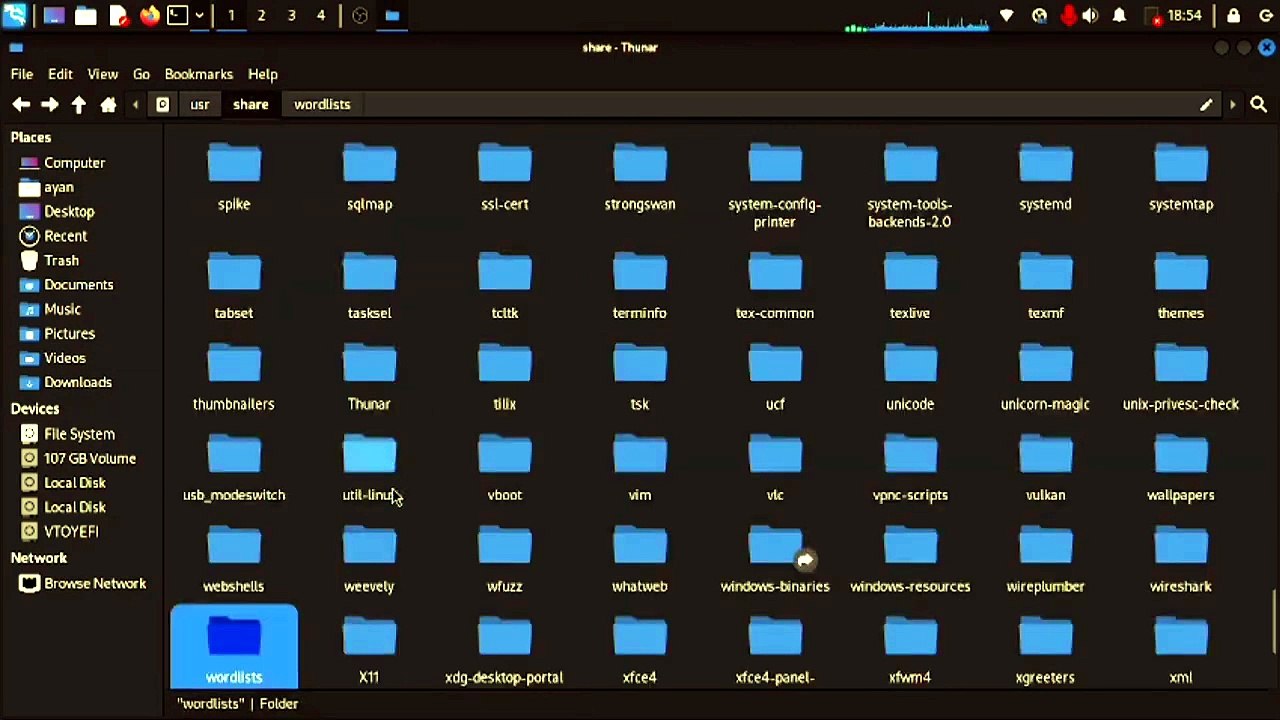Select the highlighted wordlists folder

[234, 647]
